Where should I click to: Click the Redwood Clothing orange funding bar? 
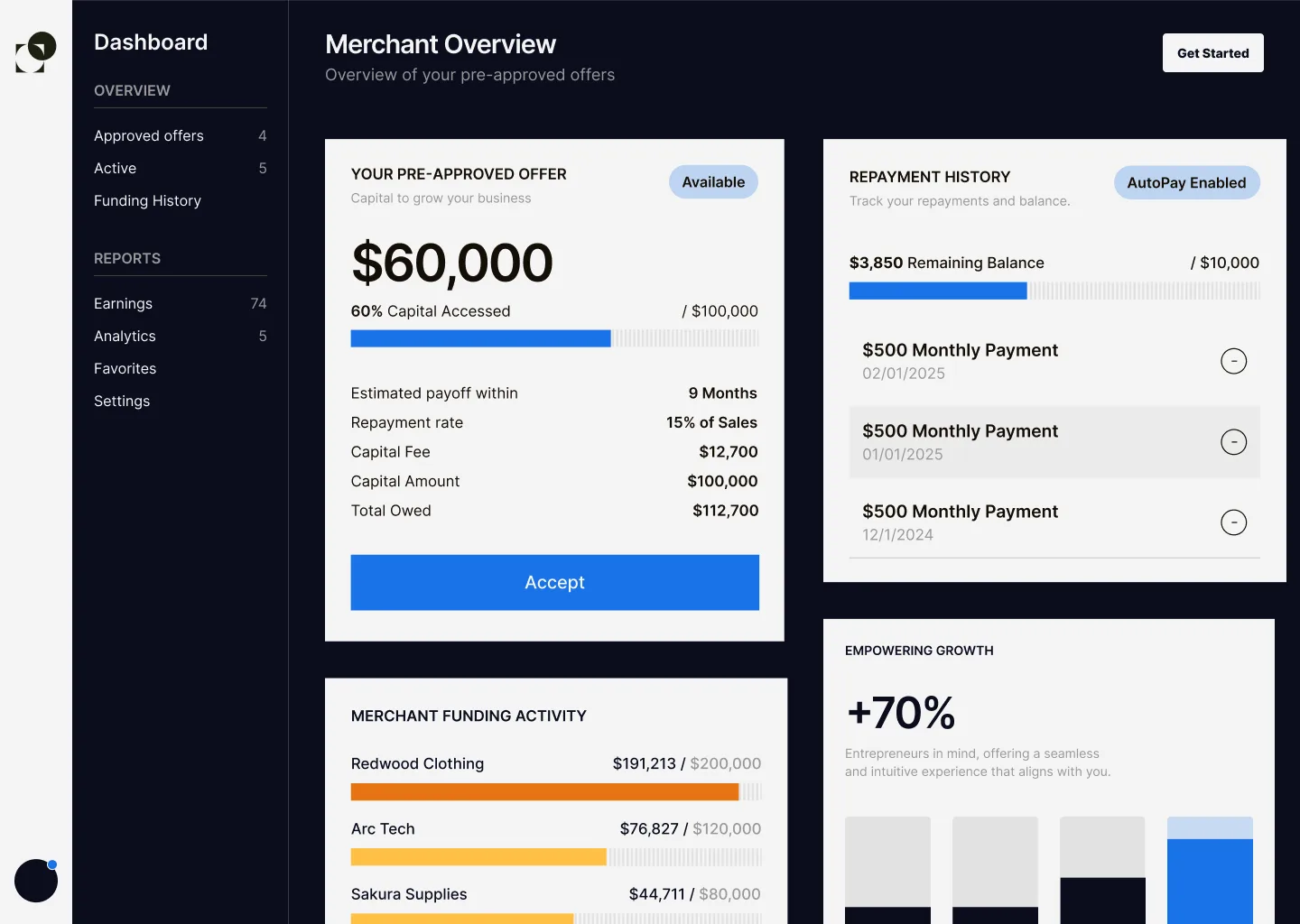(544, 792)
